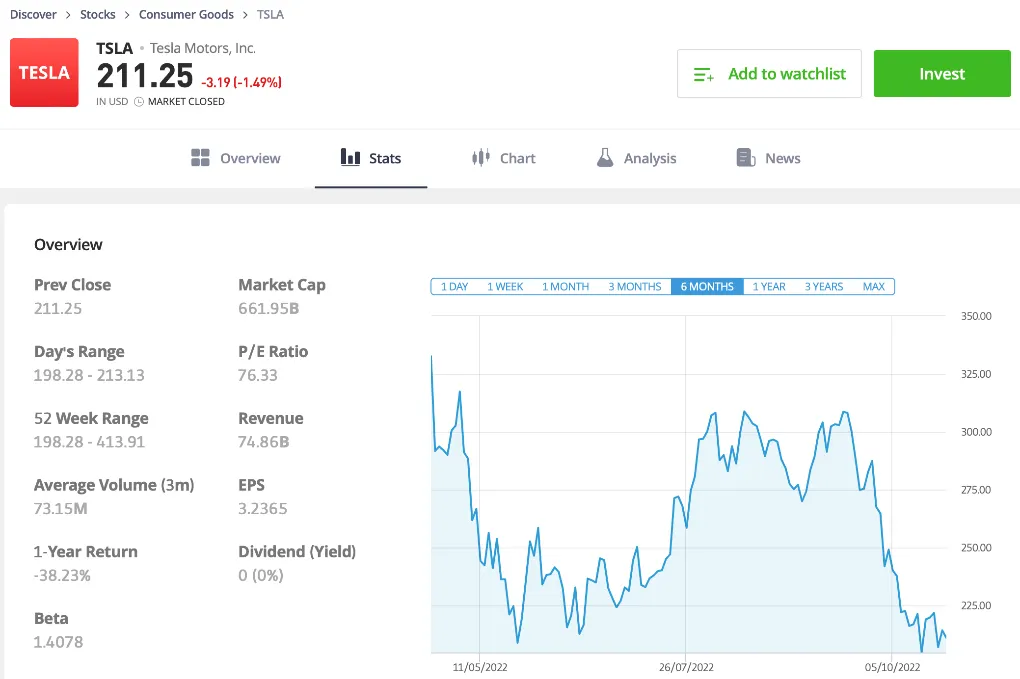The height and width of the screenshot is (679, 1020).
Task: Click the Average Volume value 73.15M
Action: [60, 509]
